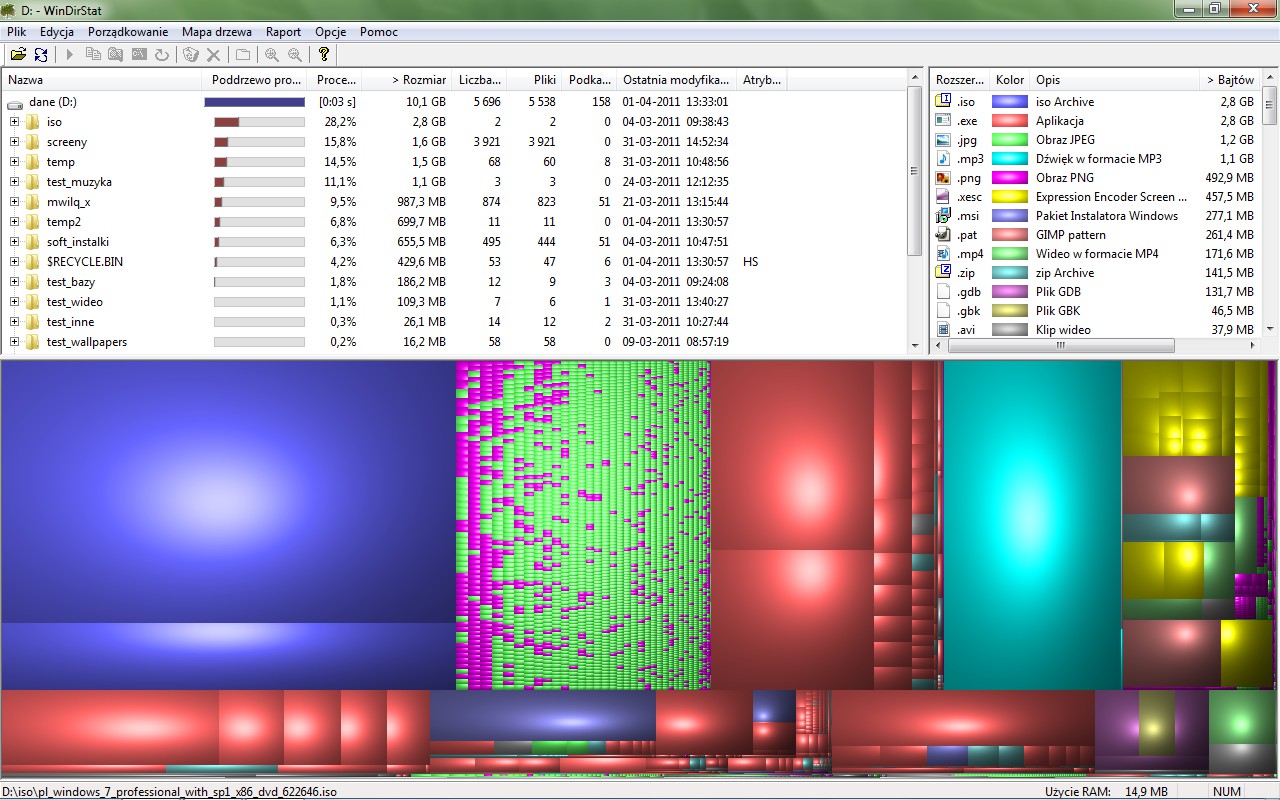The height and width of the screenshot is (800, 1280).
Task: Click the Delete to Recycle Bin icon
Action: 190,55
